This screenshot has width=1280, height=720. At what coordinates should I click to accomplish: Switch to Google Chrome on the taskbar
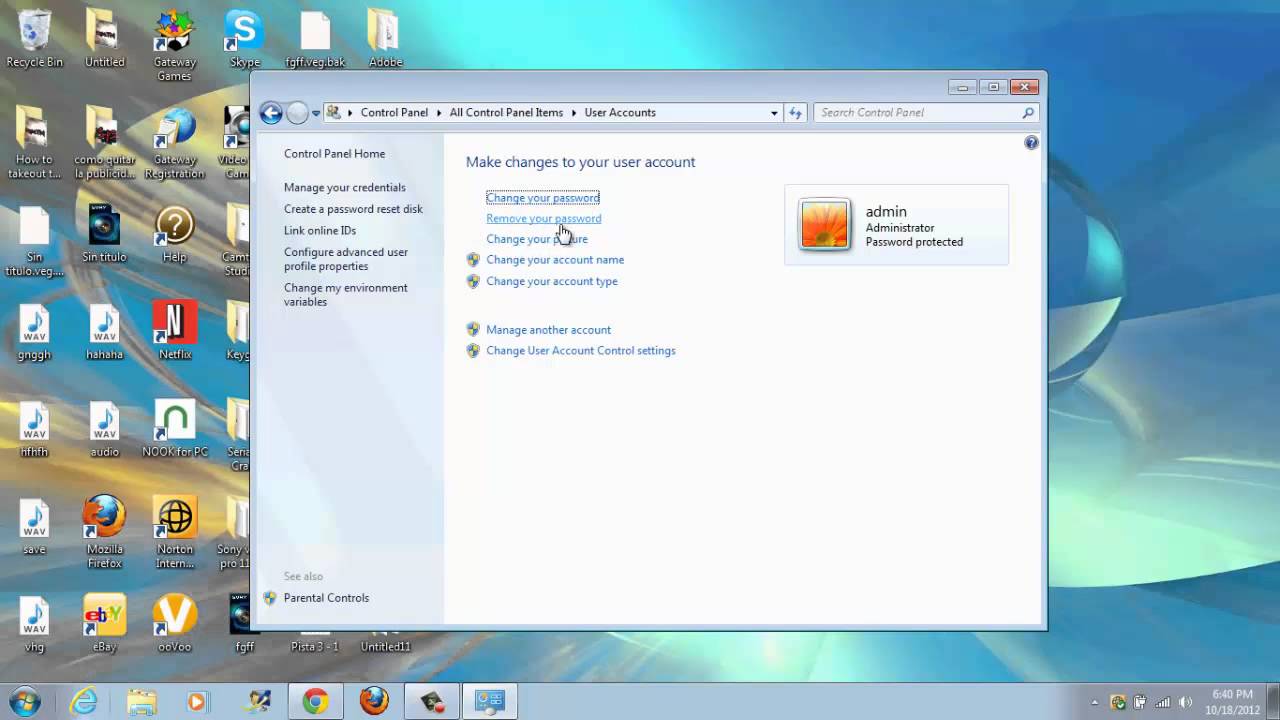[x=315, y=702]
